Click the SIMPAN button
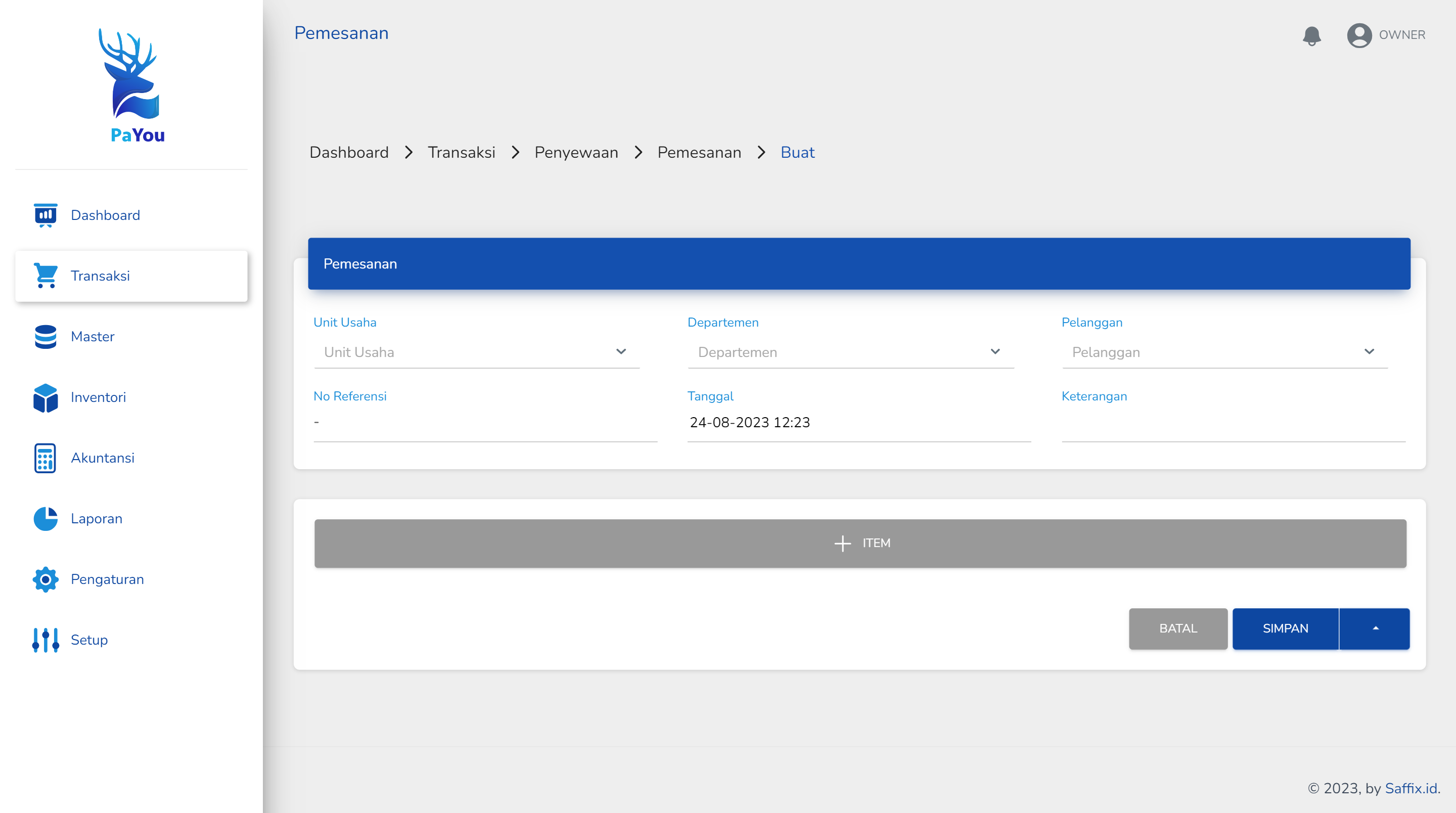Image resolution: width=1456 pixels, height=813 pixels. [x=1285, y=628]
